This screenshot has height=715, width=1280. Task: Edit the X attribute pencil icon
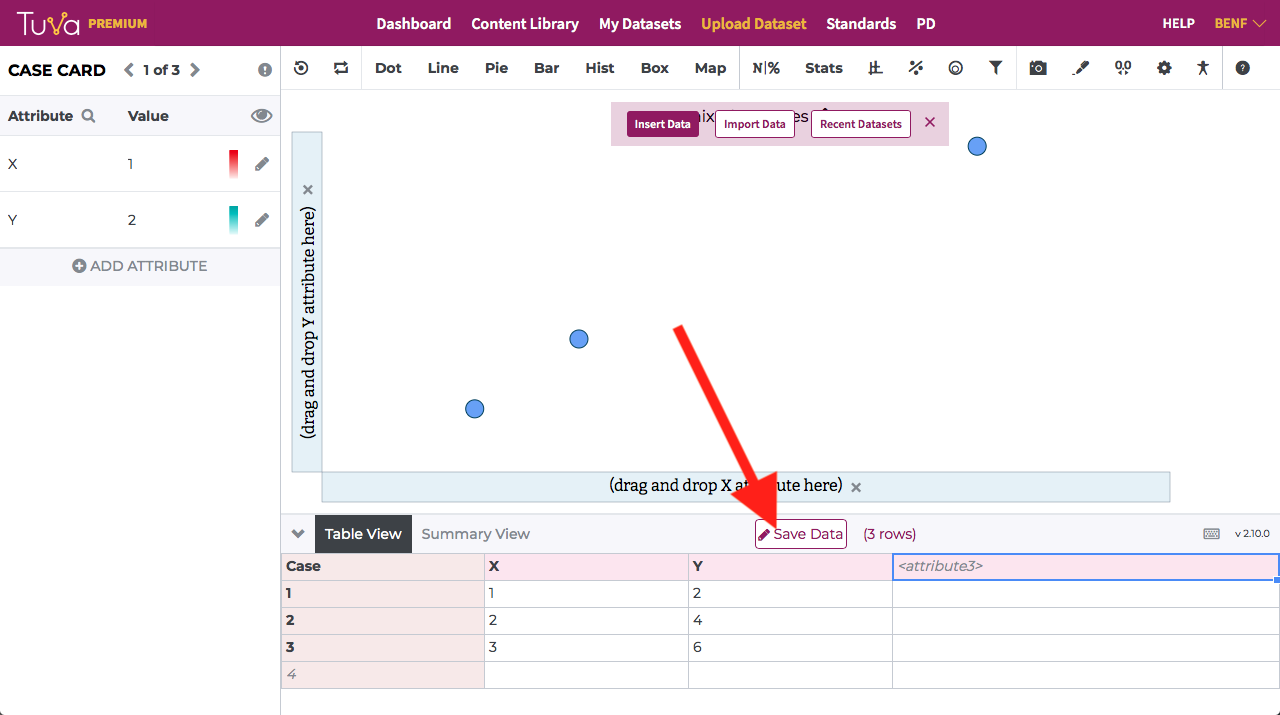pyautogui.click(x=262, y=164)
